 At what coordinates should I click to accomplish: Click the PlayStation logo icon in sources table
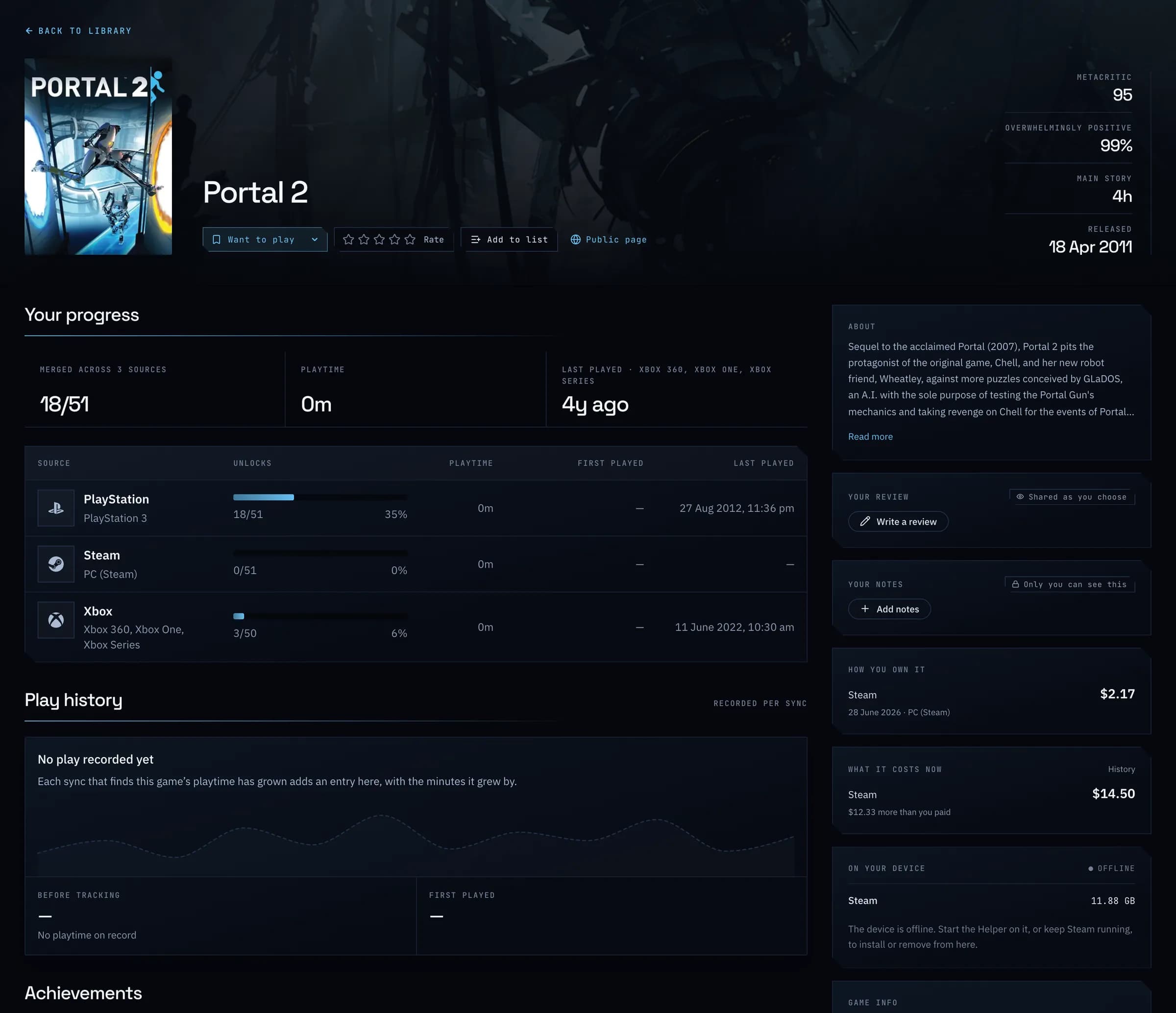(x=56, y=508)
